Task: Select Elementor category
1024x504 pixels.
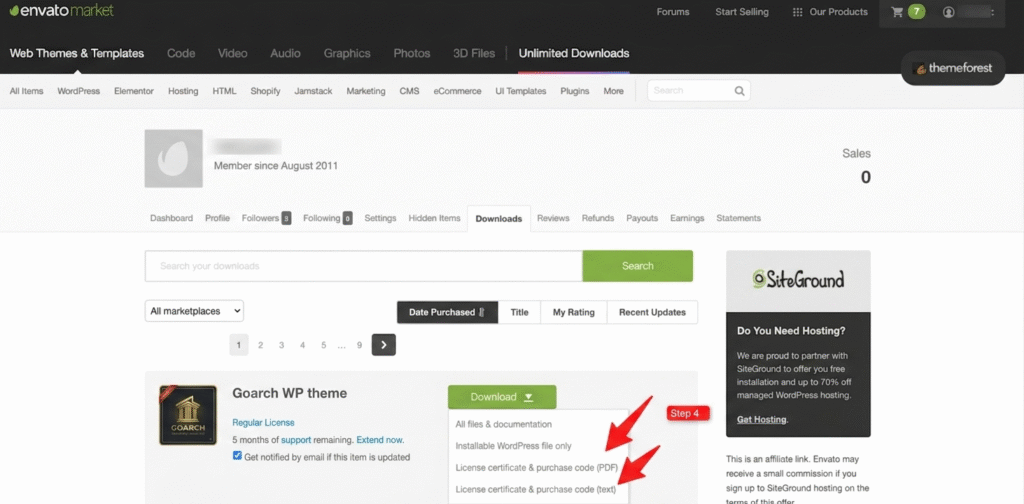Action: pyautogui.click(x=134, y=91)
